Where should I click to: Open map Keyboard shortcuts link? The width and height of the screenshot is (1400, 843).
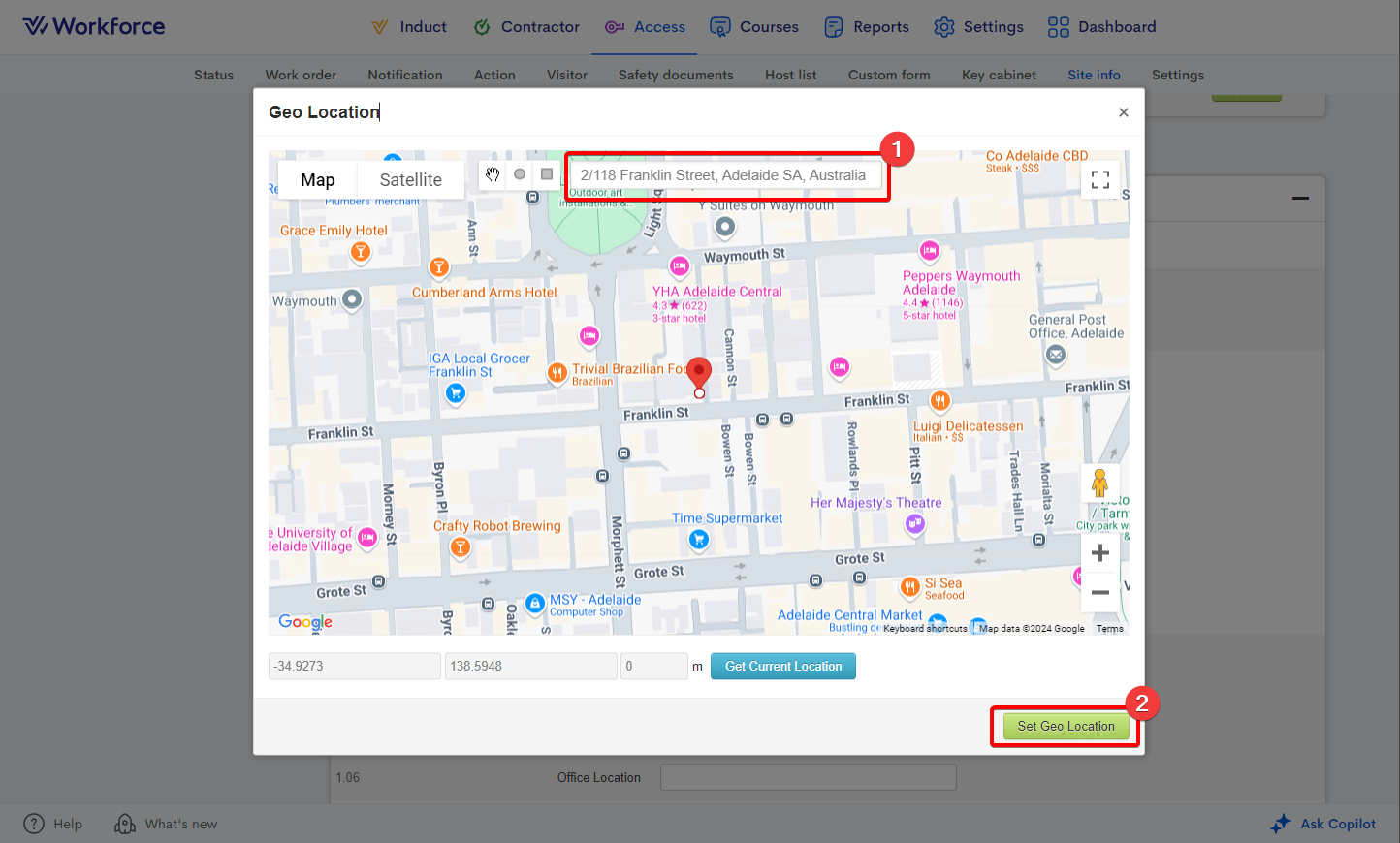click(x=925, y=629)
